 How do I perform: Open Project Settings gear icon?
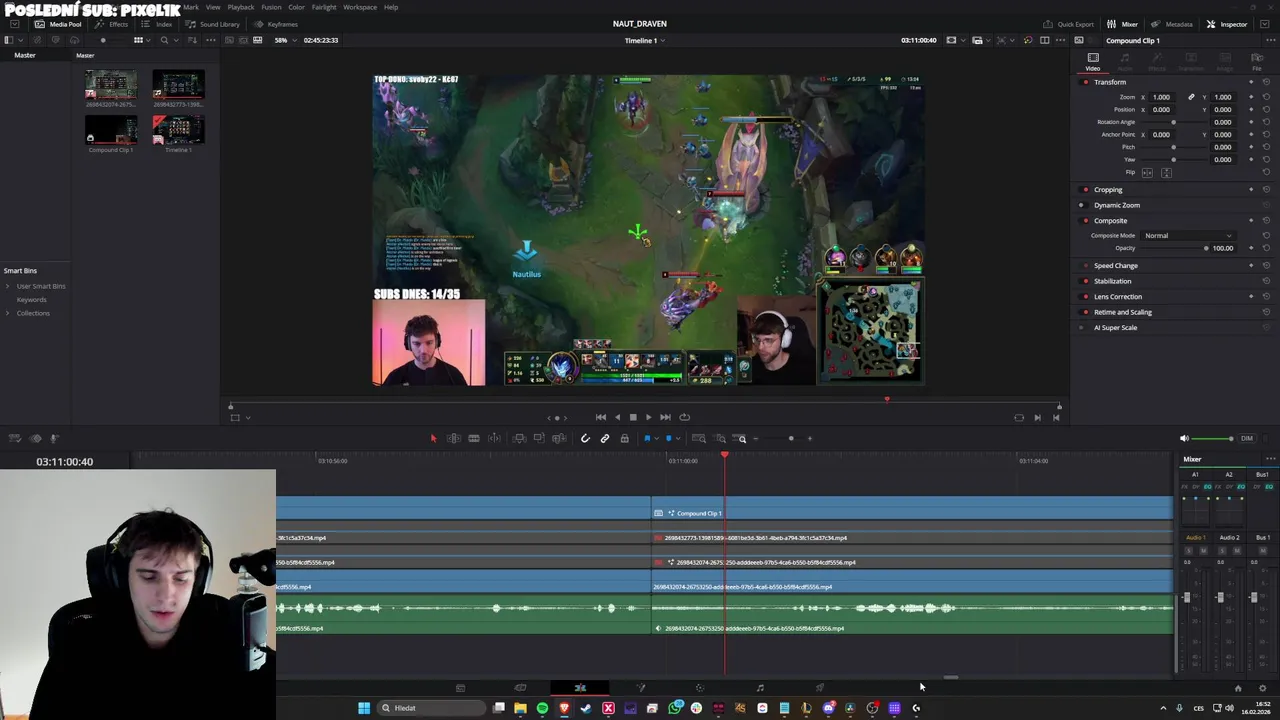(1262, 688)
